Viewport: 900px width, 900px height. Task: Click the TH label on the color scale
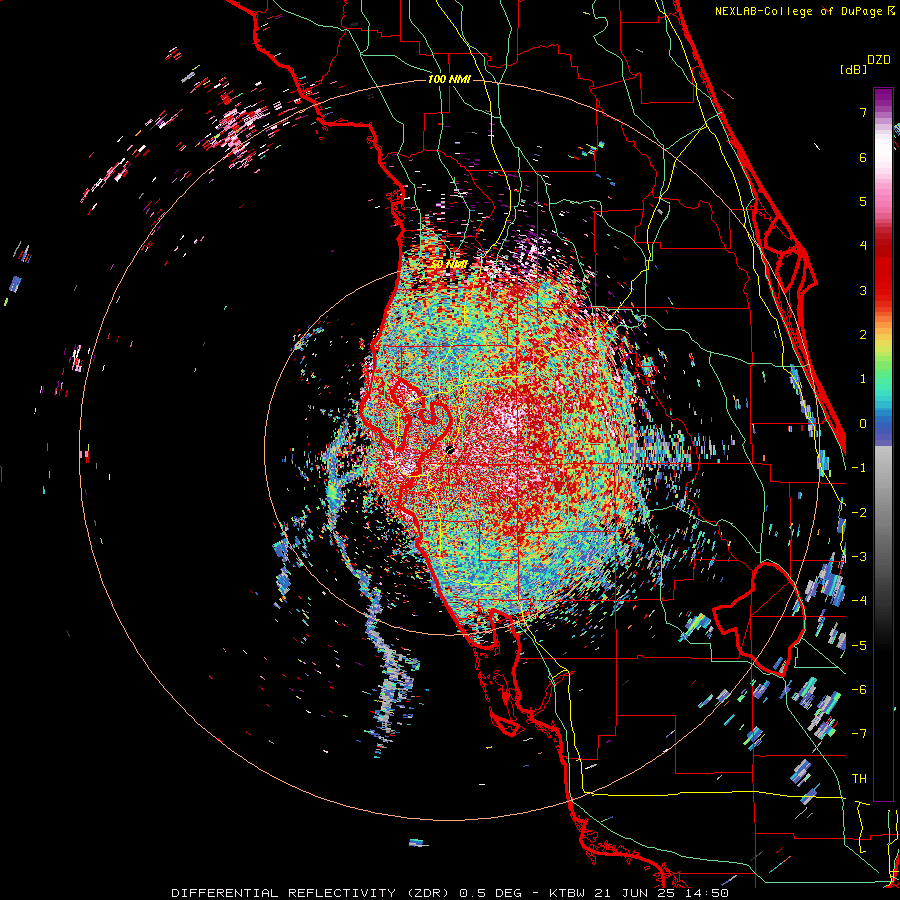[x=859, y=779]
